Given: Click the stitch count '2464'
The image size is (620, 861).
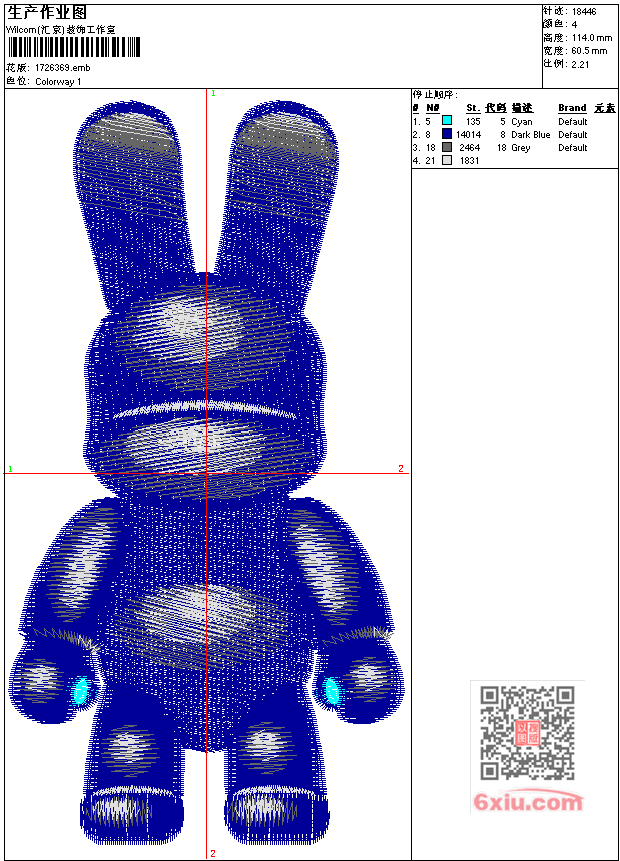Looking at the screenshot, I should (470, 148).
